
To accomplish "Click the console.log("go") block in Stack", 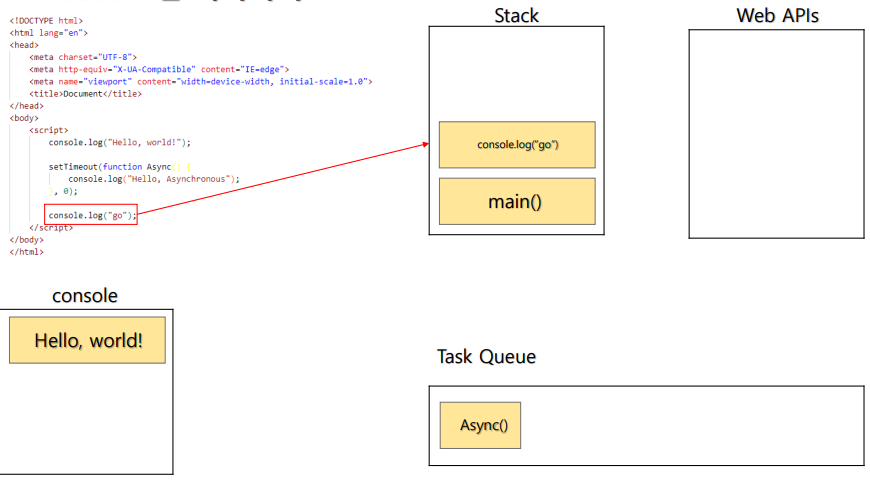I will pyautogui.click(x=517, y=145).
